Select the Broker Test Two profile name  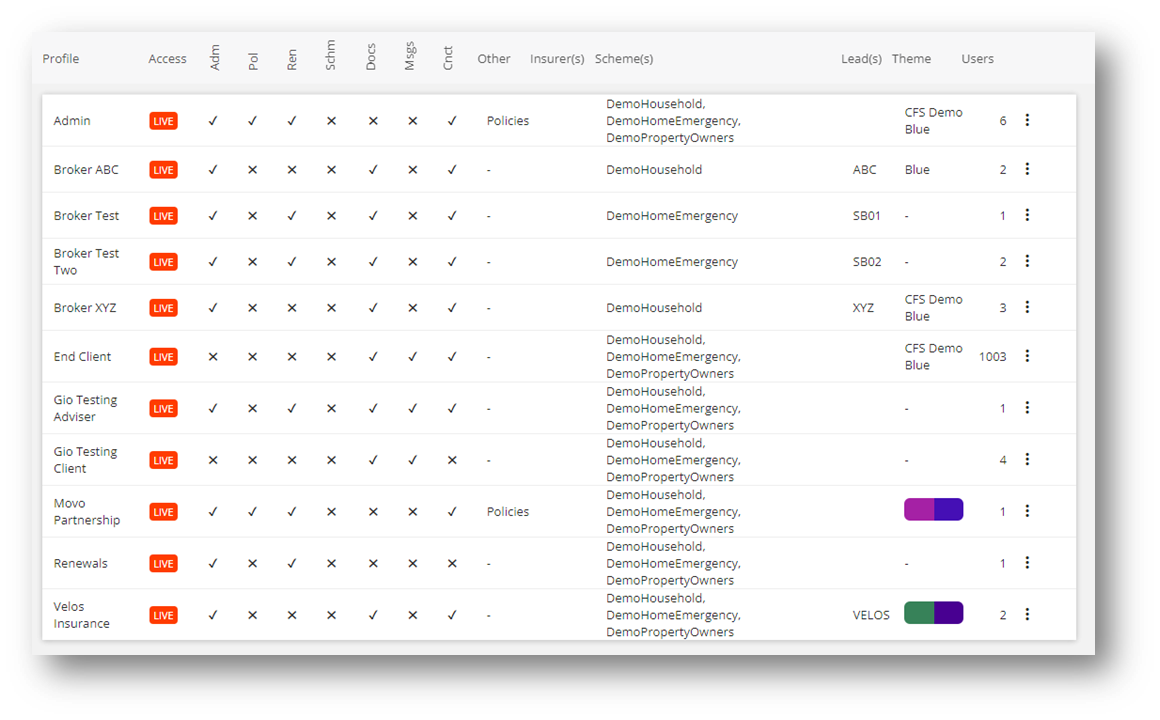click(86, 262)
